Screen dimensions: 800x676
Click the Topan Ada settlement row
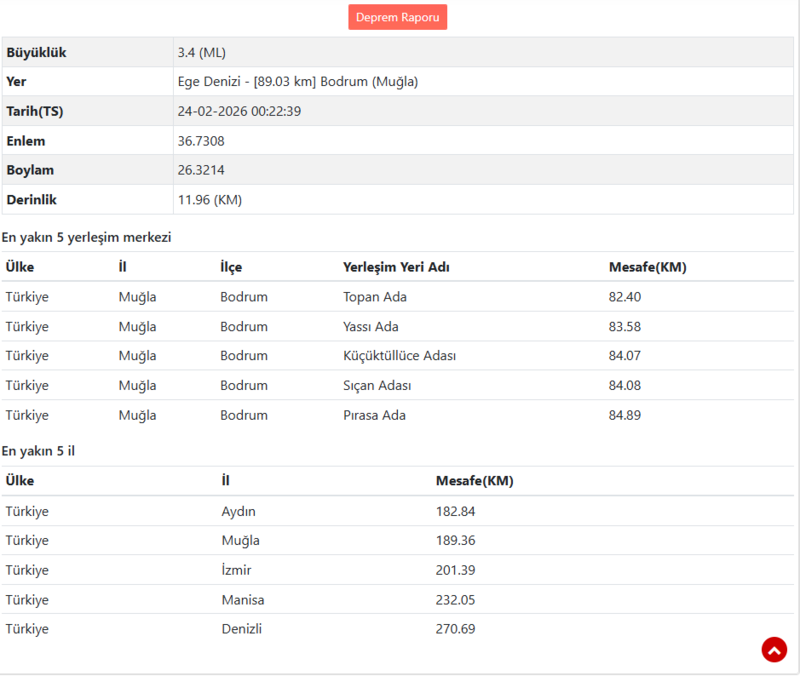tap(374, 297)
